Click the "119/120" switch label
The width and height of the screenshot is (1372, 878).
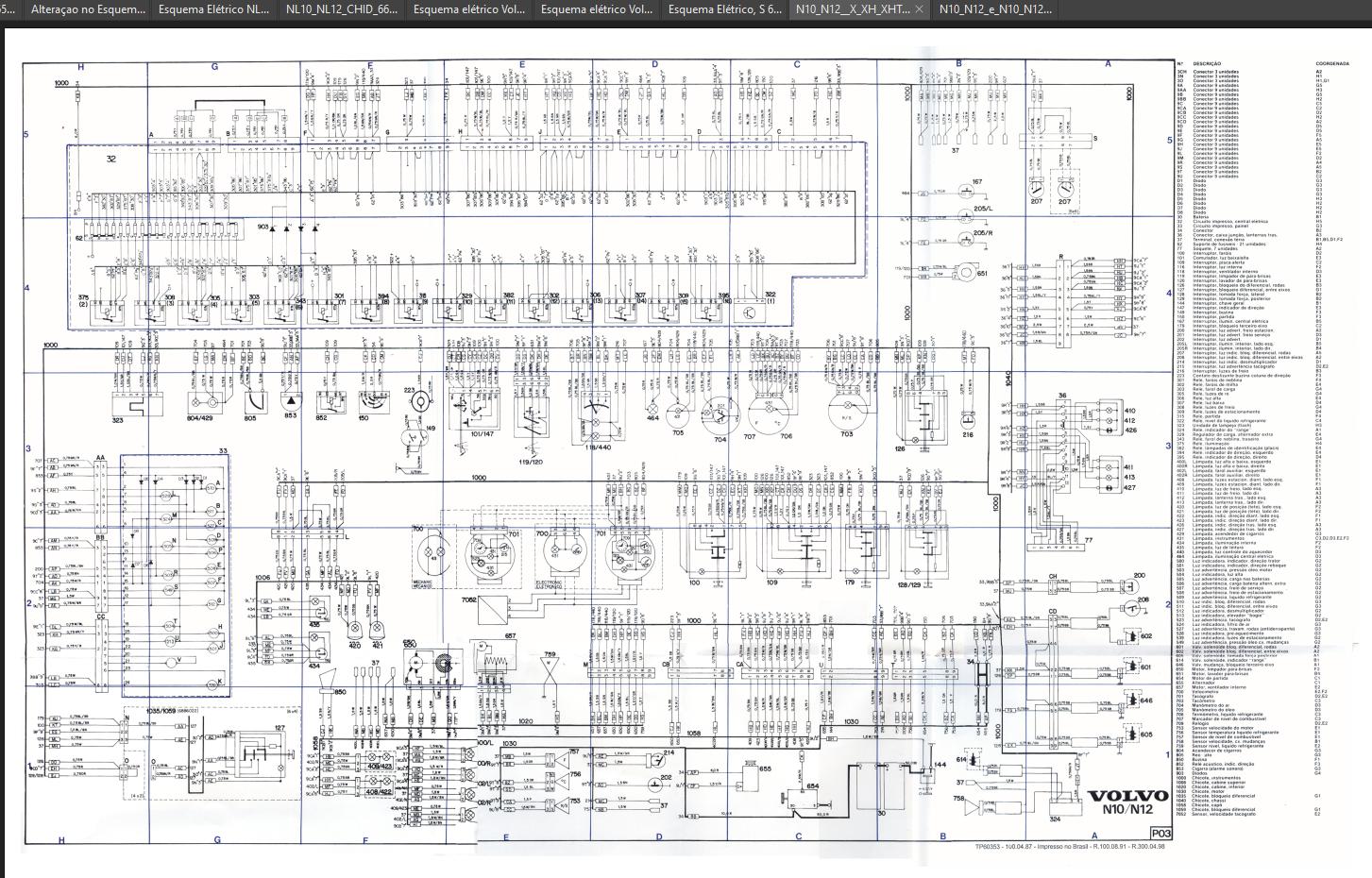click(x=531, y=462)
